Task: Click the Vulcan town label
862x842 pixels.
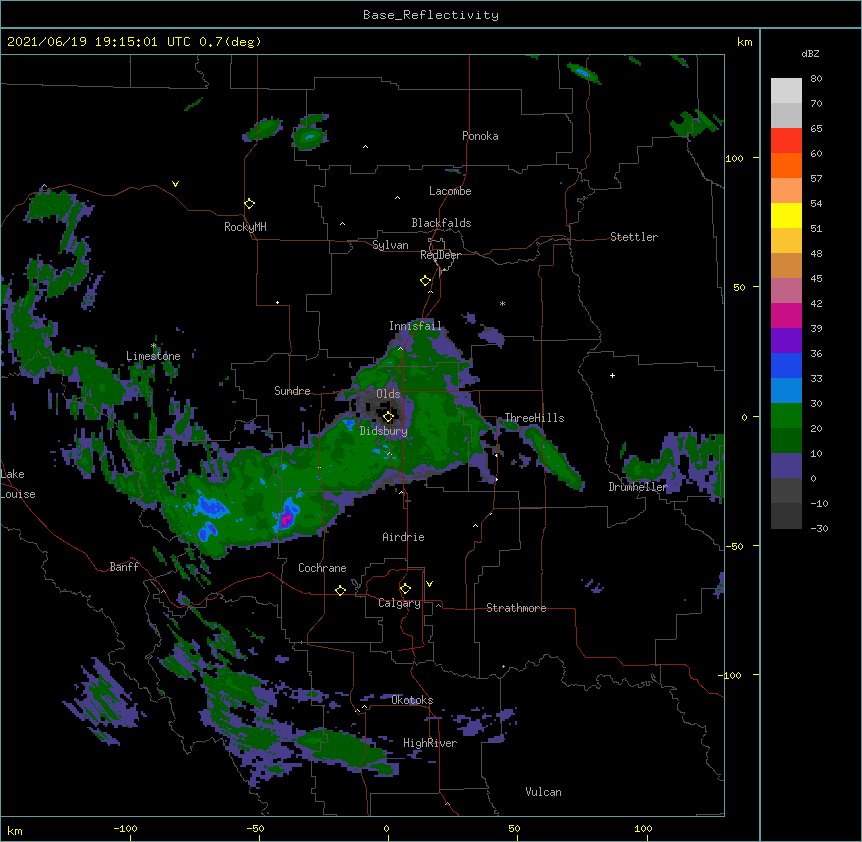Action: click(x=543, y=792)
